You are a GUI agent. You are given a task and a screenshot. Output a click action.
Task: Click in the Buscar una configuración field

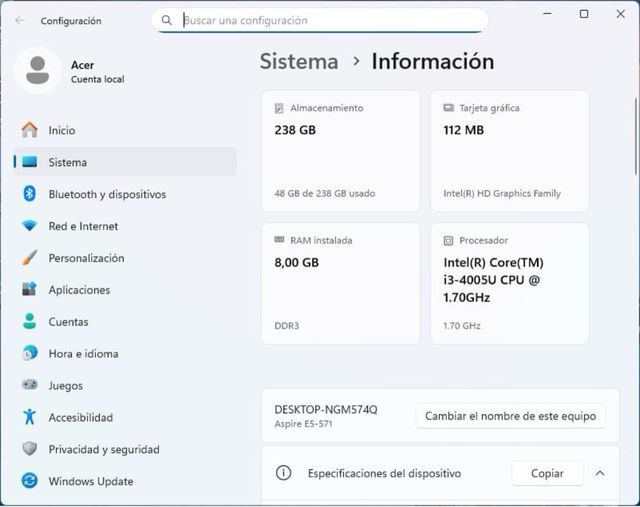(320, 20)
